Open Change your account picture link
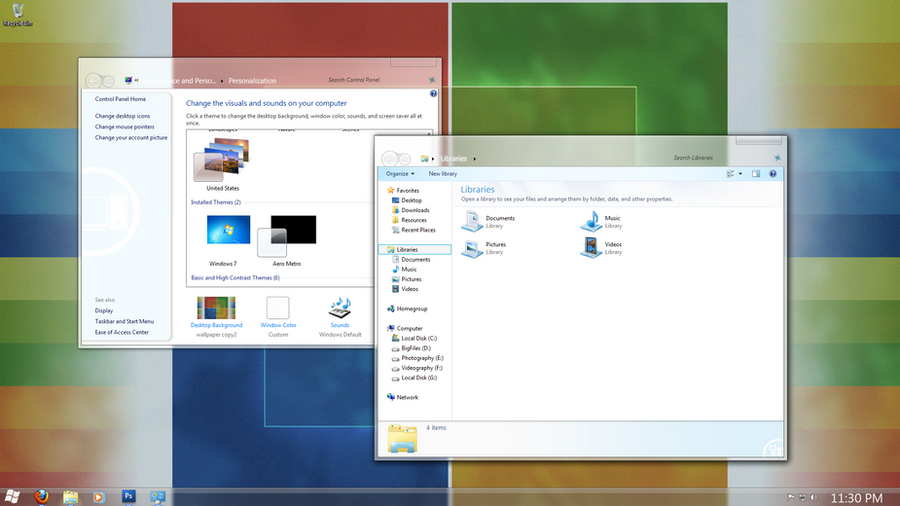Screen dimensions: 900x506 pos(131,138)
